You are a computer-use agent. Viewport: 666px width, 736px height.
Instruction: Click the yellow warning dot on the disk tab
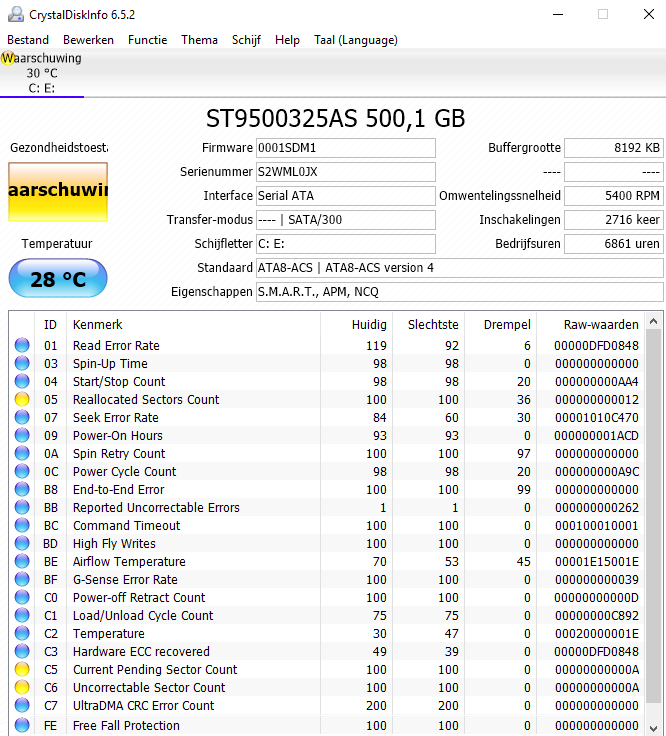click(x=7, y=58)
